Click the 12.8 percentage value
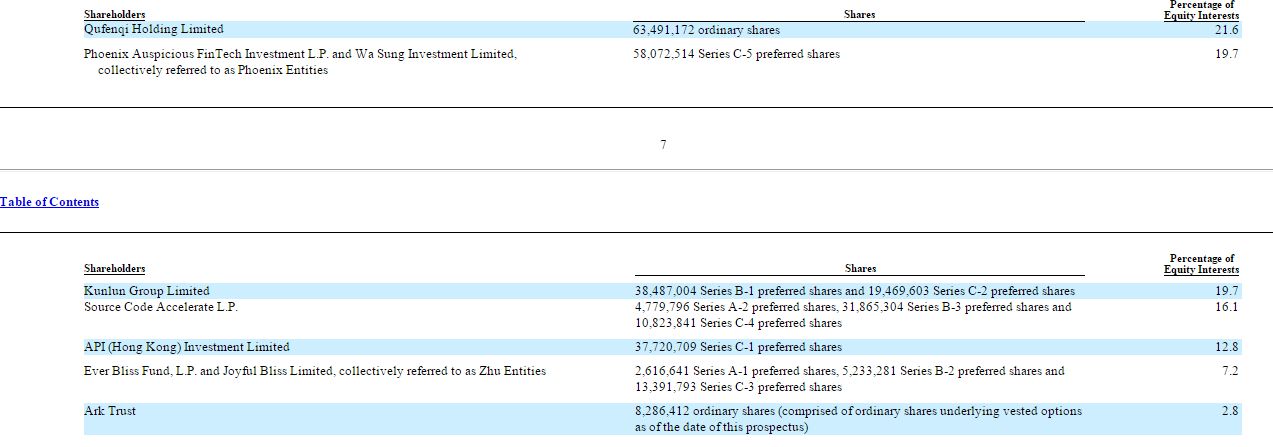Image resolution: width=1273 pixels, height=447 pixels. (1226, 347)
